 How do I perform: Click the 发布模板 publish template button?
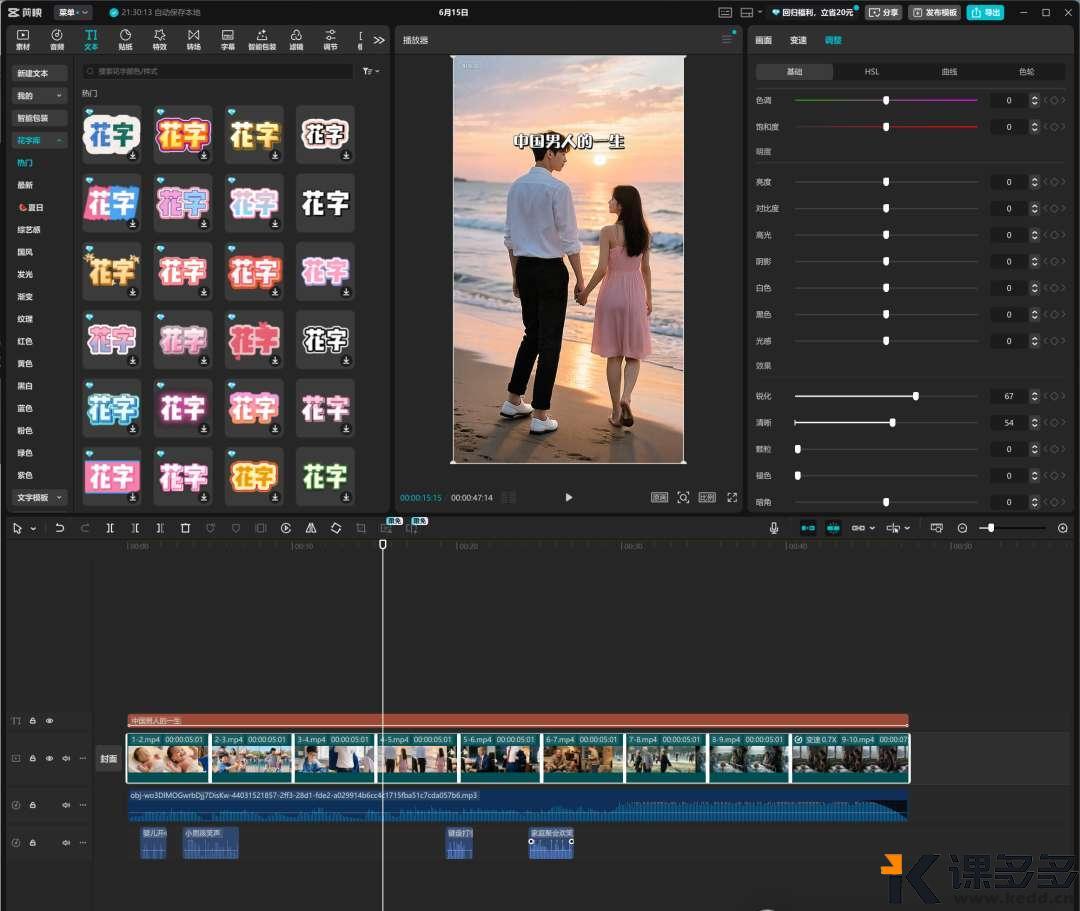[x=935, y=12]
